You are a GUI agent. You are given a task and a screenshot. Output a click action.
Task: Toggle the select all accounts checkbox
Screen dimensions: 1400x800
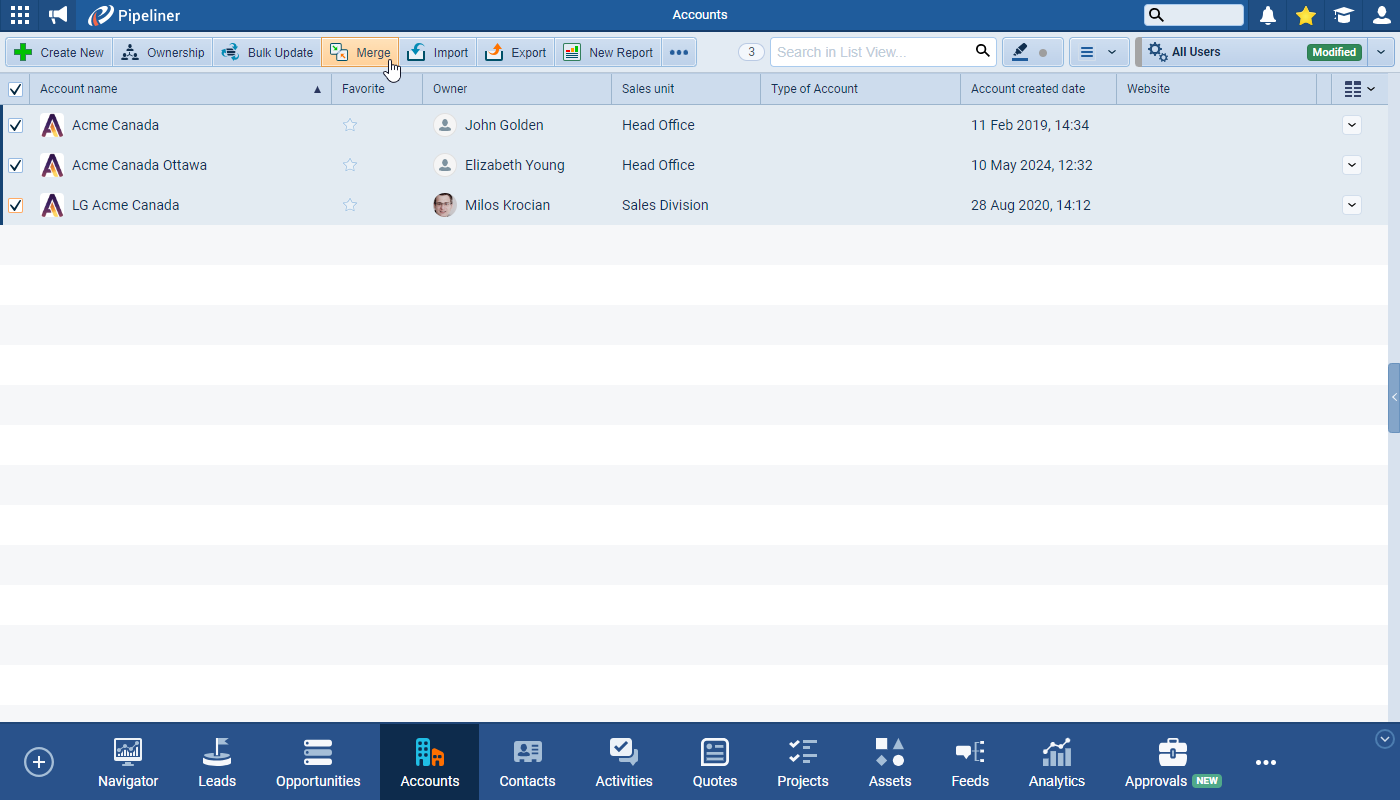click(x=16, y=89)
